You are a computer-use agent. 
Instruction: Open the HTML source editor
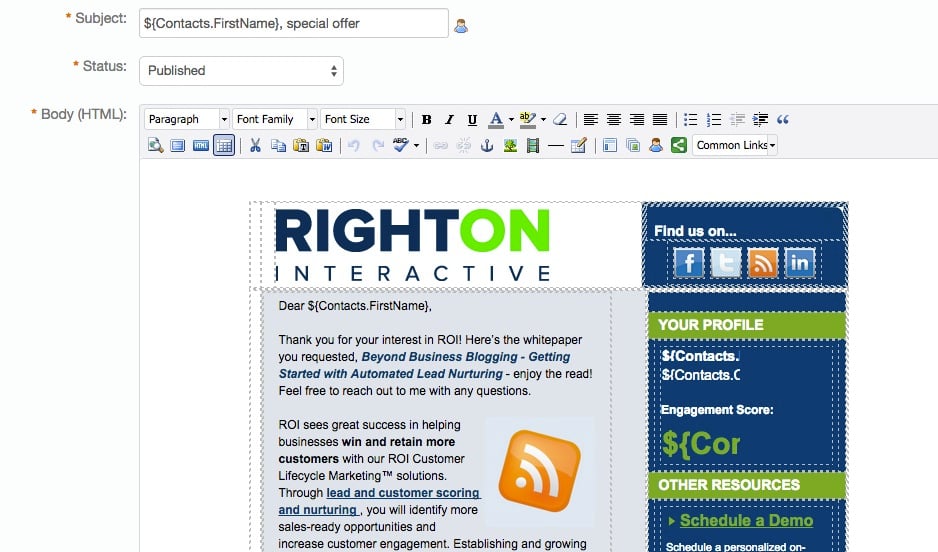pos(201,146)
